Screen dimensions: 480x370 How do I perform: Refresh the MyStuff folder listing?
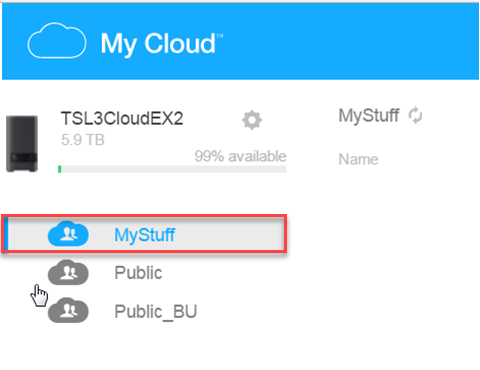[415, 115]
